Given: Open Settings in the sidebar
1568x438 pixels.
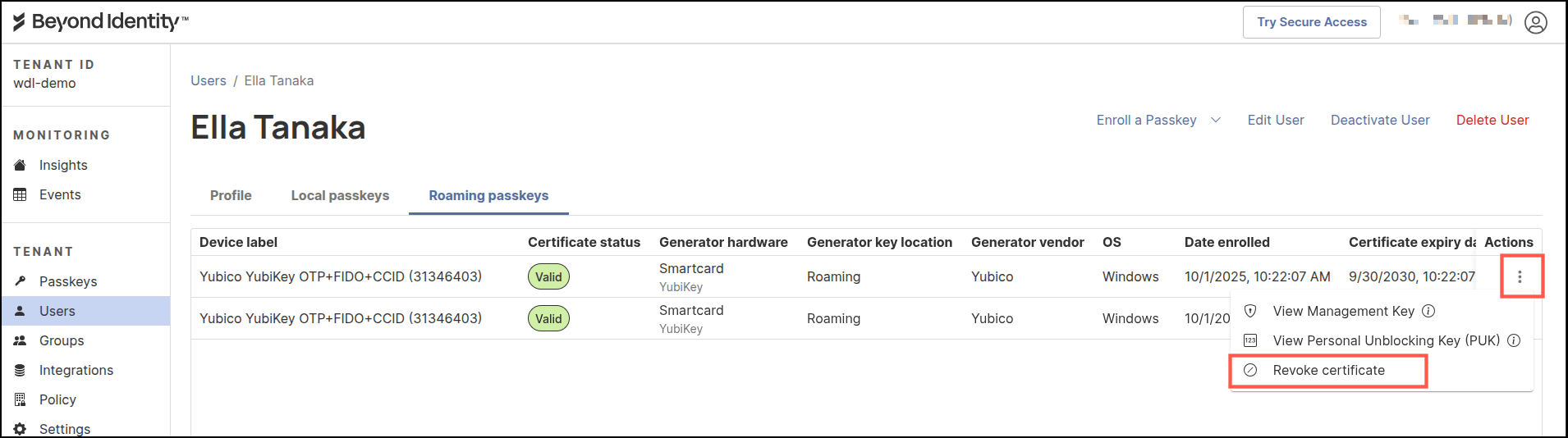Looking at the screenshot, I should 65,428.
